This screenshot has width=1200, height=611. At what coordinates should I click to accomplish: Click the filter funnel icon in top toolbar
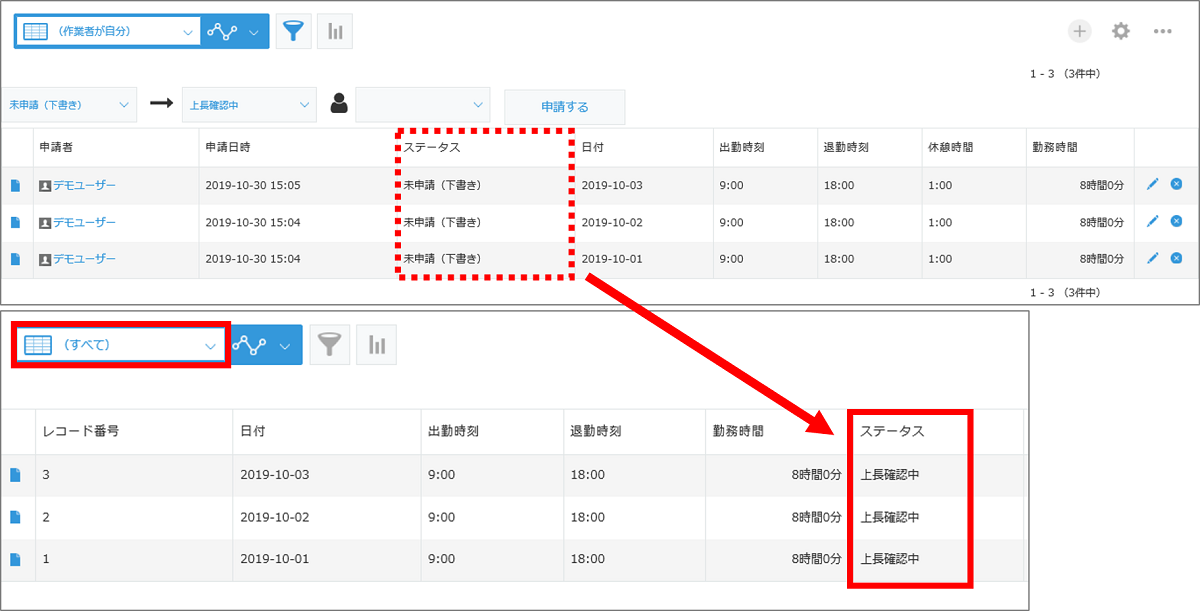click(293, 32)
